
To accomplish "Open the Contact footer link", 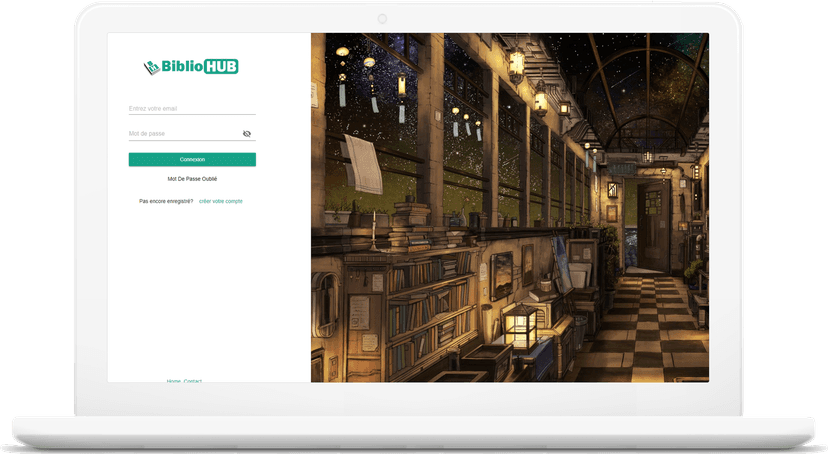I will point(193,381).
